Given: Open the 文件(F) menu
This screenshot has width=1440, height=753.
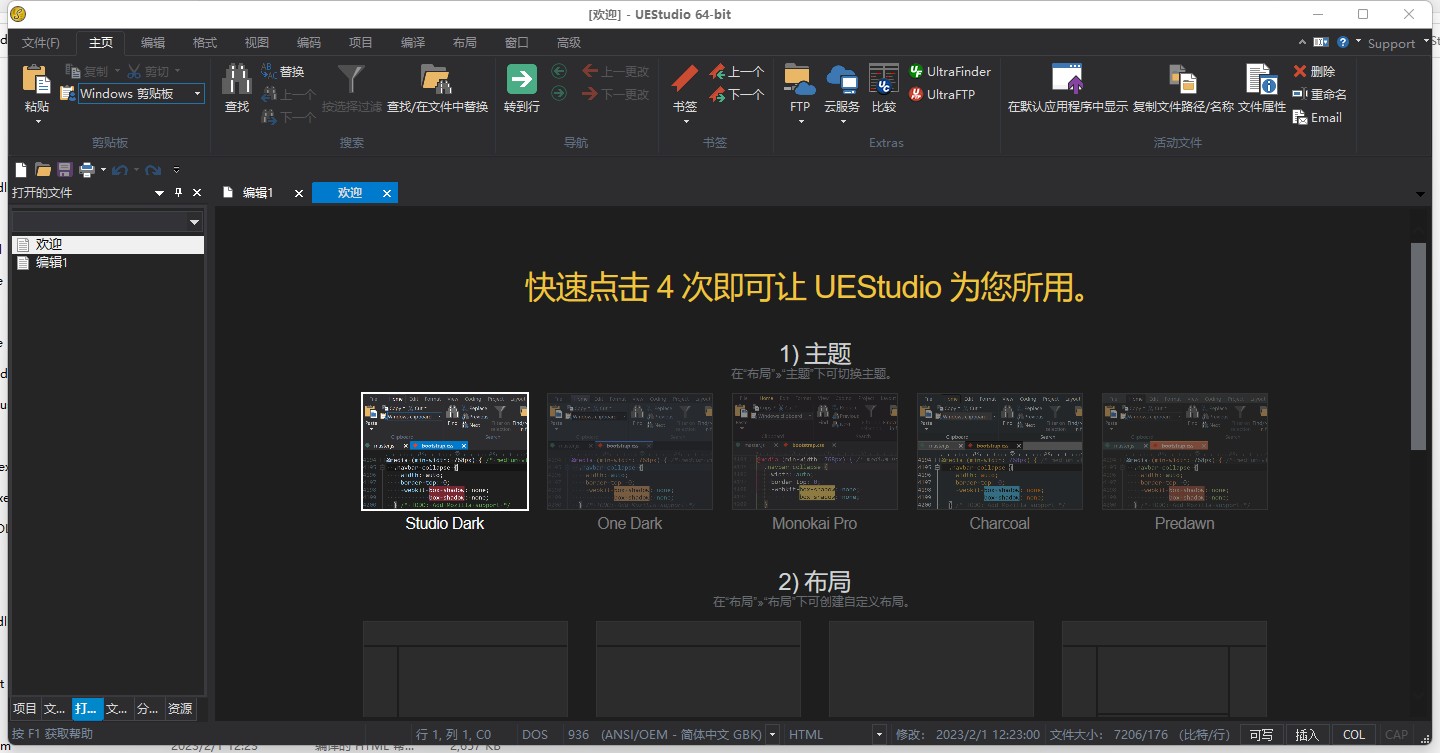Looking at the screenshot, I should 41,42.
